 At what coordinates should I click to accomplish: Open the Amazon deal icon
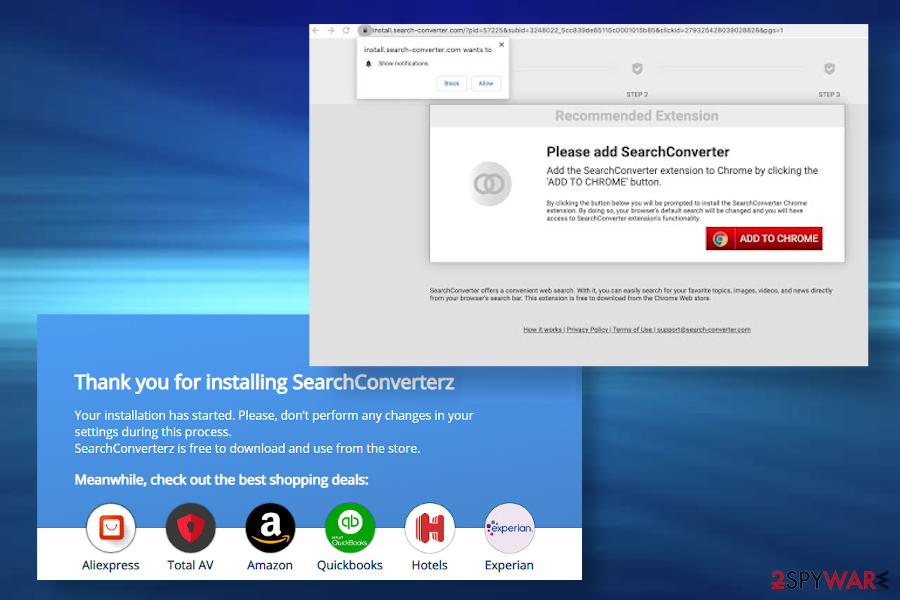270,528
